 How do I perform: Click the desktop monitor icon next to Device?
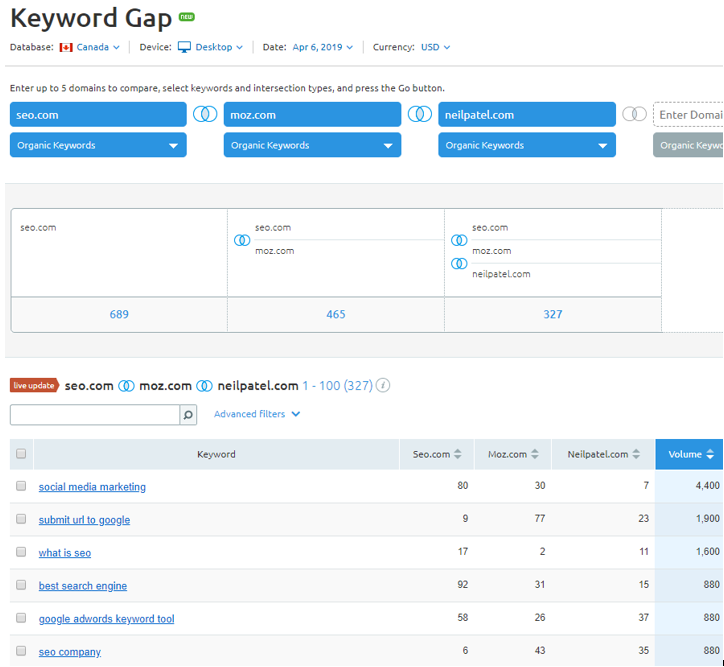tap(184, 47)
